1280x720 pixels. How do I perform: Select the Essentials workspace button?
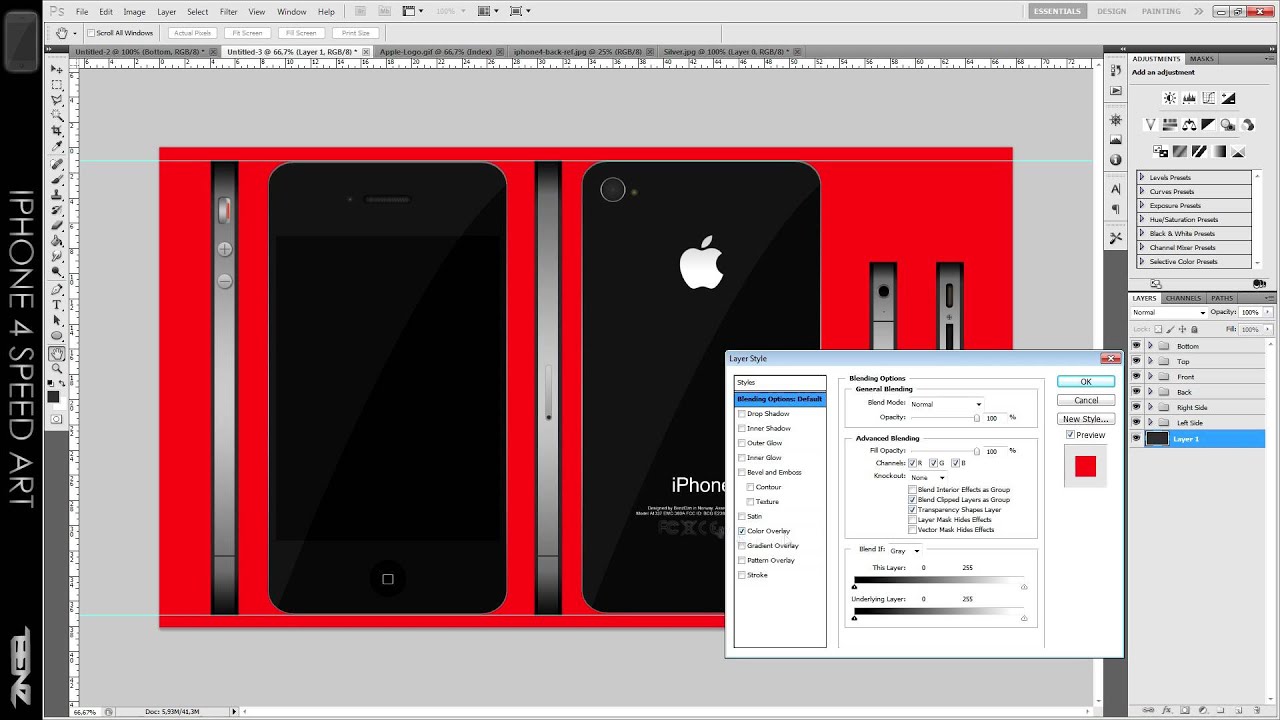[1057, 11]
